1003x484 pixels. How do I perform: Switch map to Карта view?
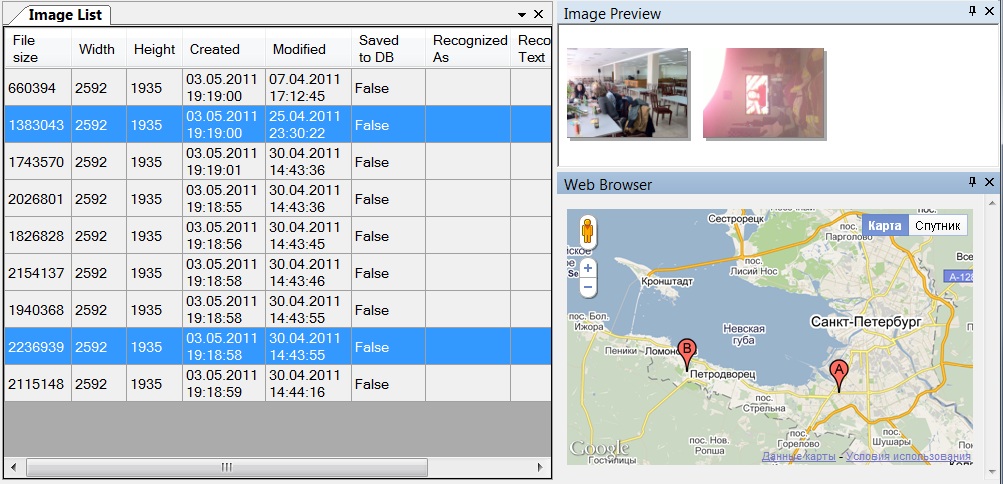884,226
